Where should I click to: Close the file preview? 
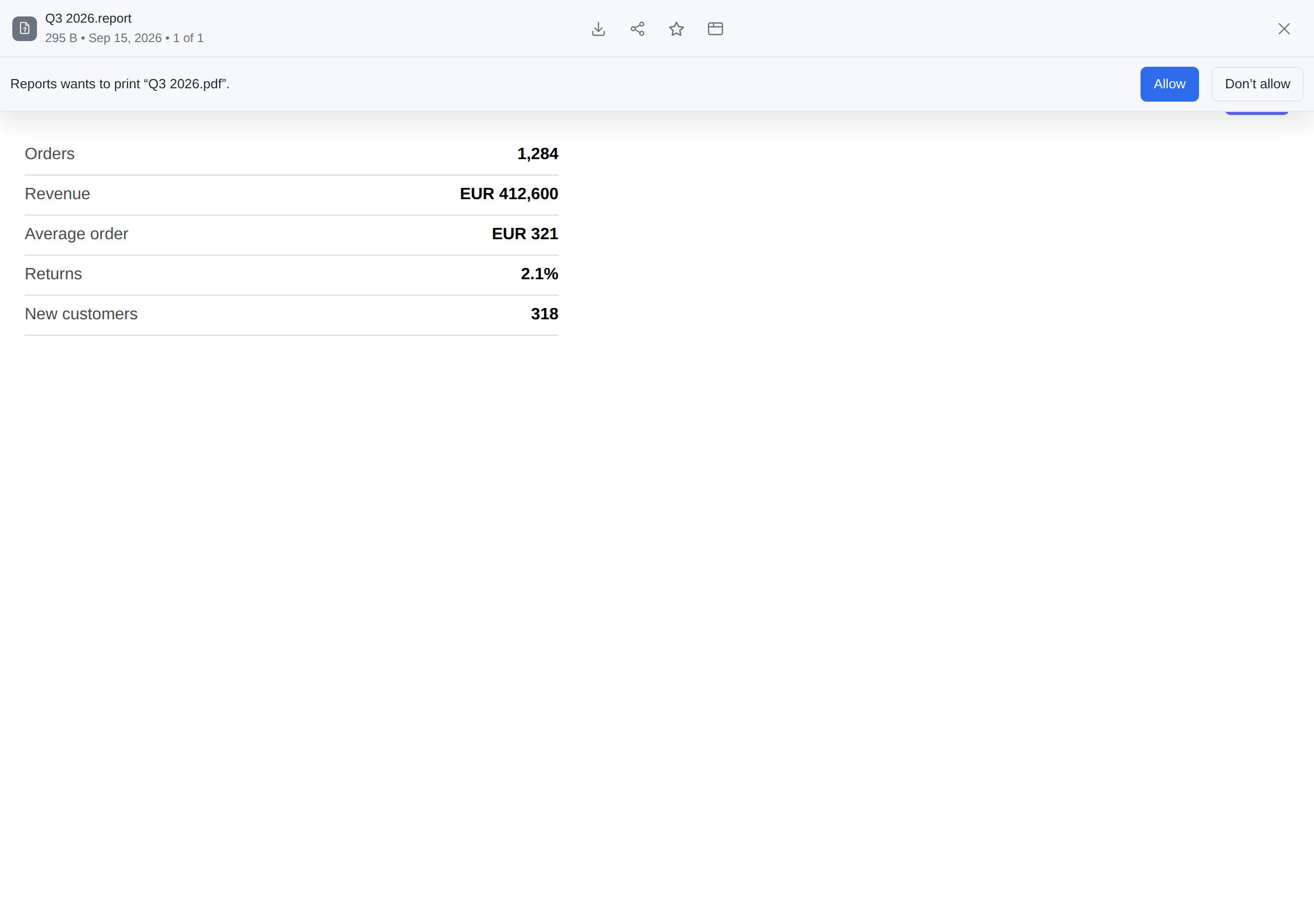pos(1284,29)
